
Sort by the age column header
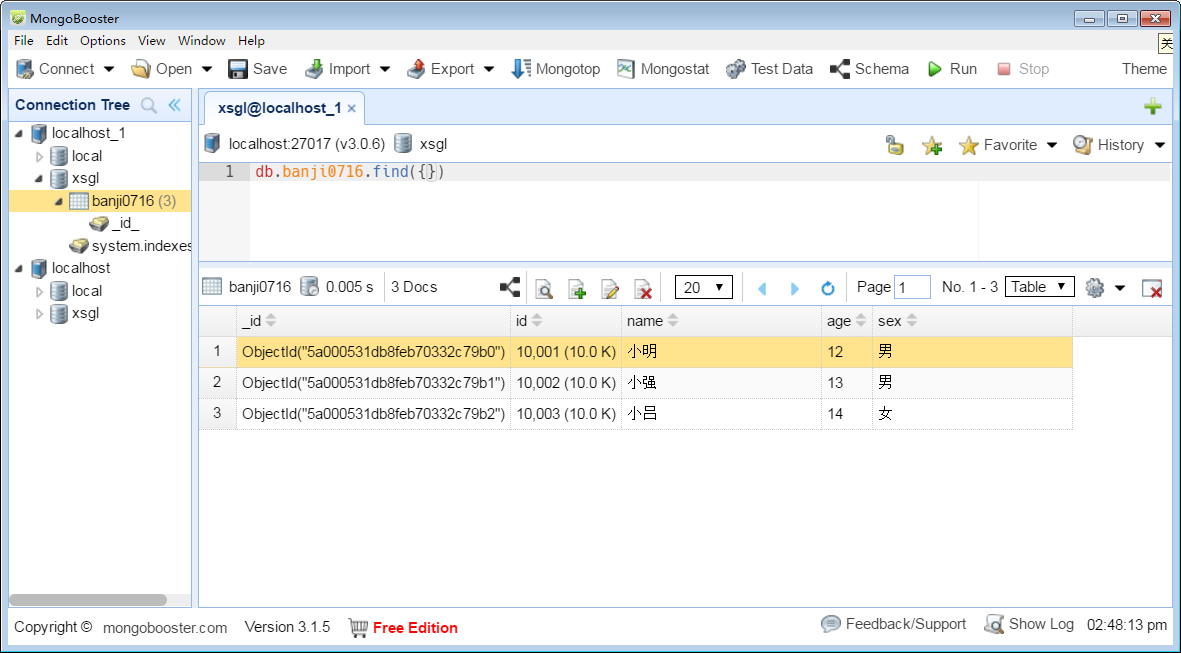coord(847,321)
